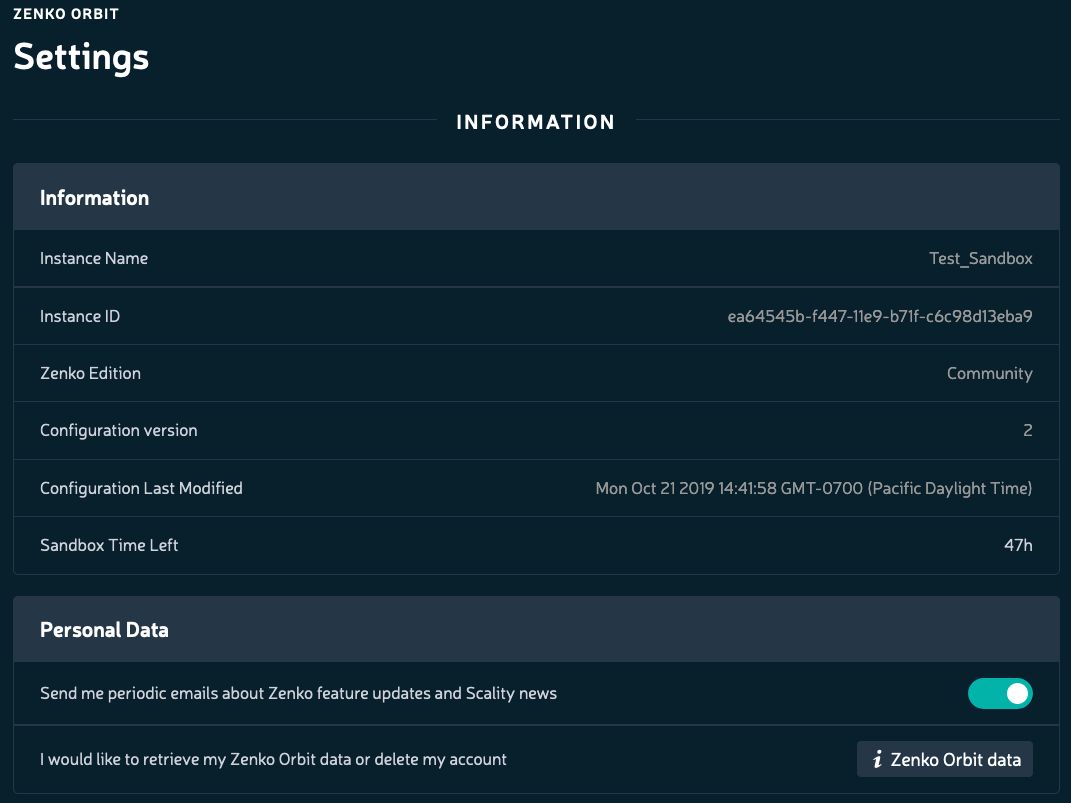Image resolution: width=1071 pixels, height=803 pixels.
Task: Click the Community edition value
Action: pos(990,374)
